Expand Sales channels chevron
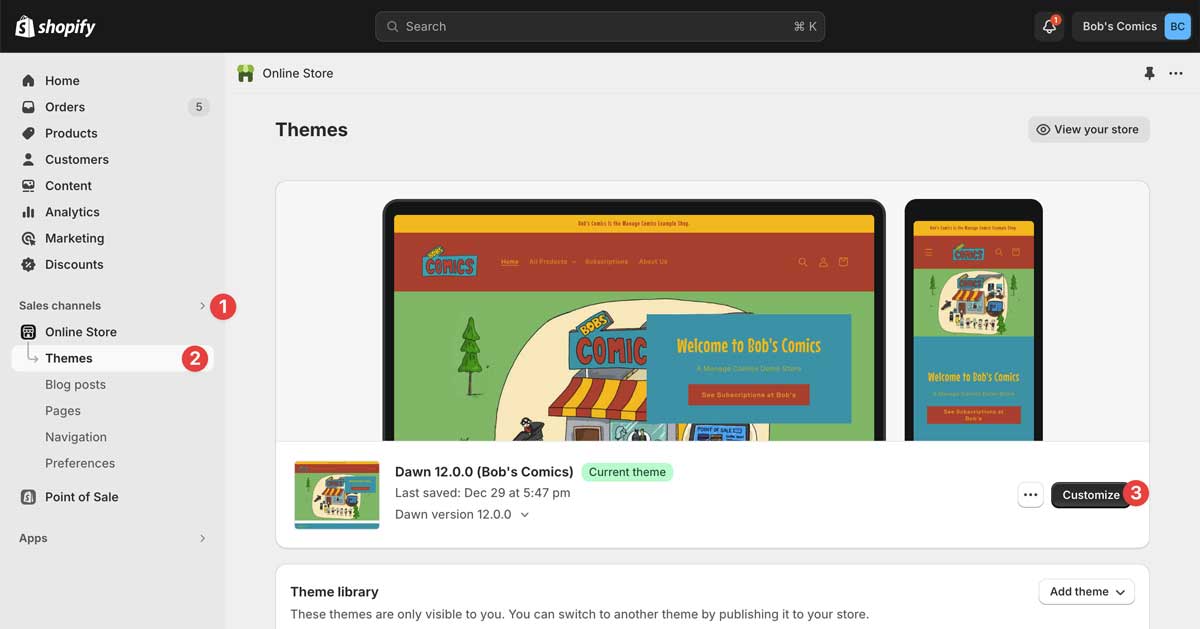Image resolution: width=1200 pixels, height=629 pixels. tap(202, 306)
